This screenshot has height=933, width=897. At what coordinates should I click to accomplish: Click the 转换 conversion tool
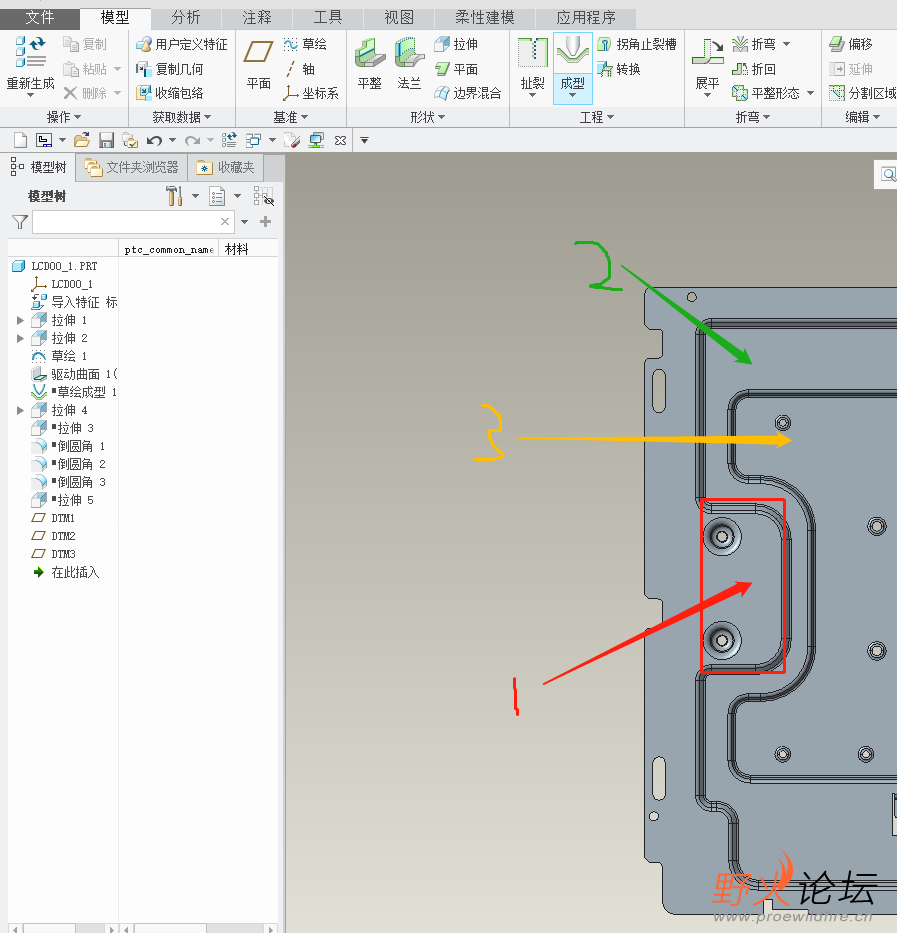pyautogui.click(x=619, y=69)
